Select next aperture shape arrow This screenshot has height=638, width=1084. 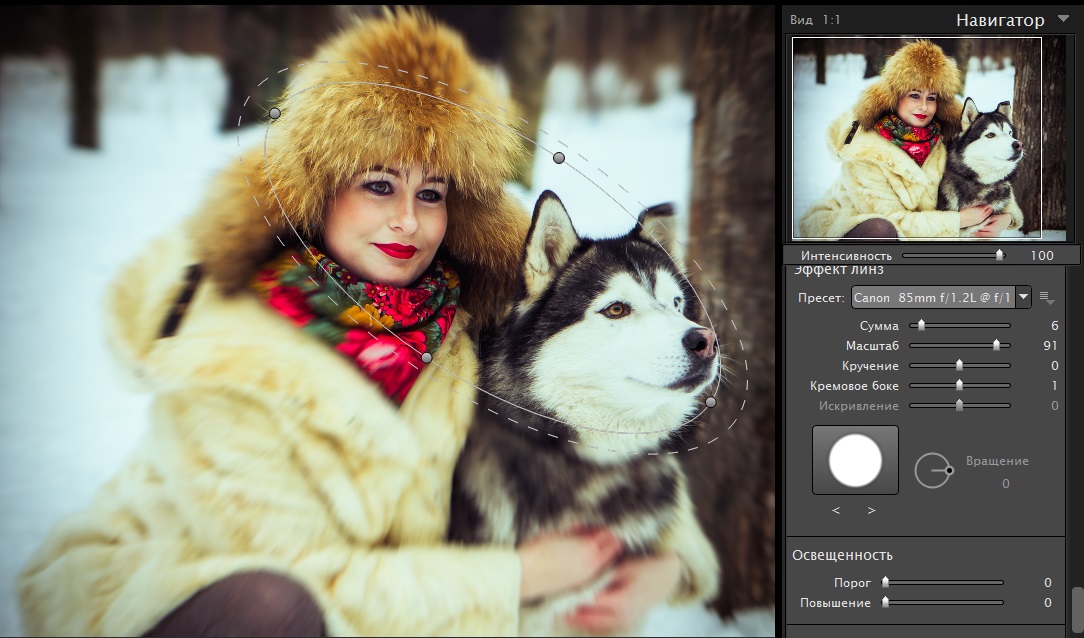(871, 510)
